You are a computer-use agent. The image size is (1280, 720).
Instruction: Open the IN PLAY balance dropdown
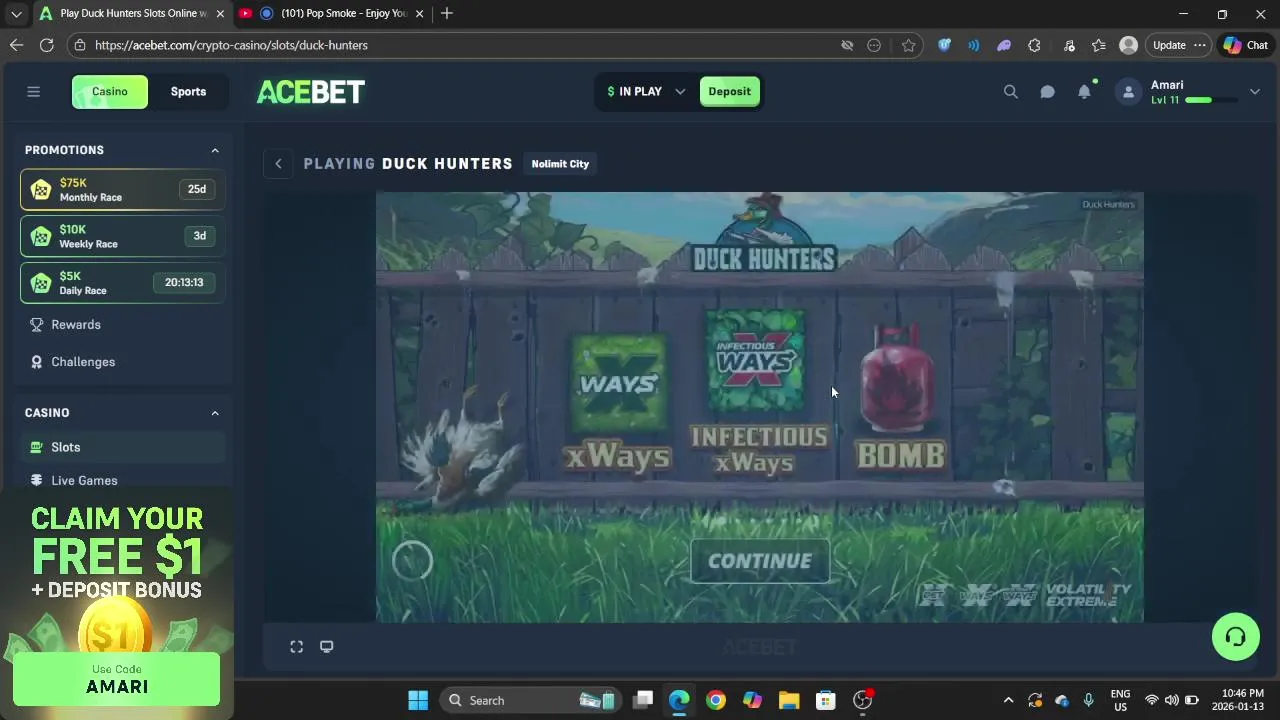click(646, 92)
